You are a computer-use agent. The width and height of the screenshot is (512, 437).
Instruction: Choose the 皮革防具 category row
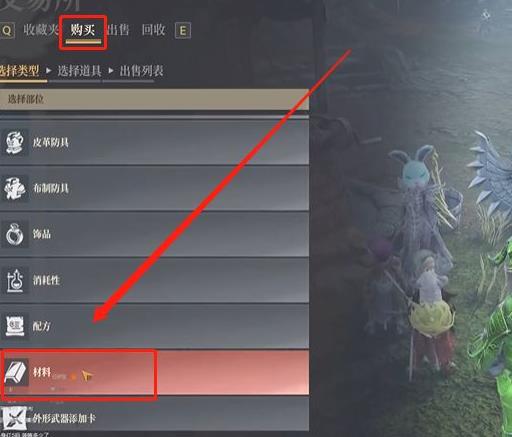154,142
